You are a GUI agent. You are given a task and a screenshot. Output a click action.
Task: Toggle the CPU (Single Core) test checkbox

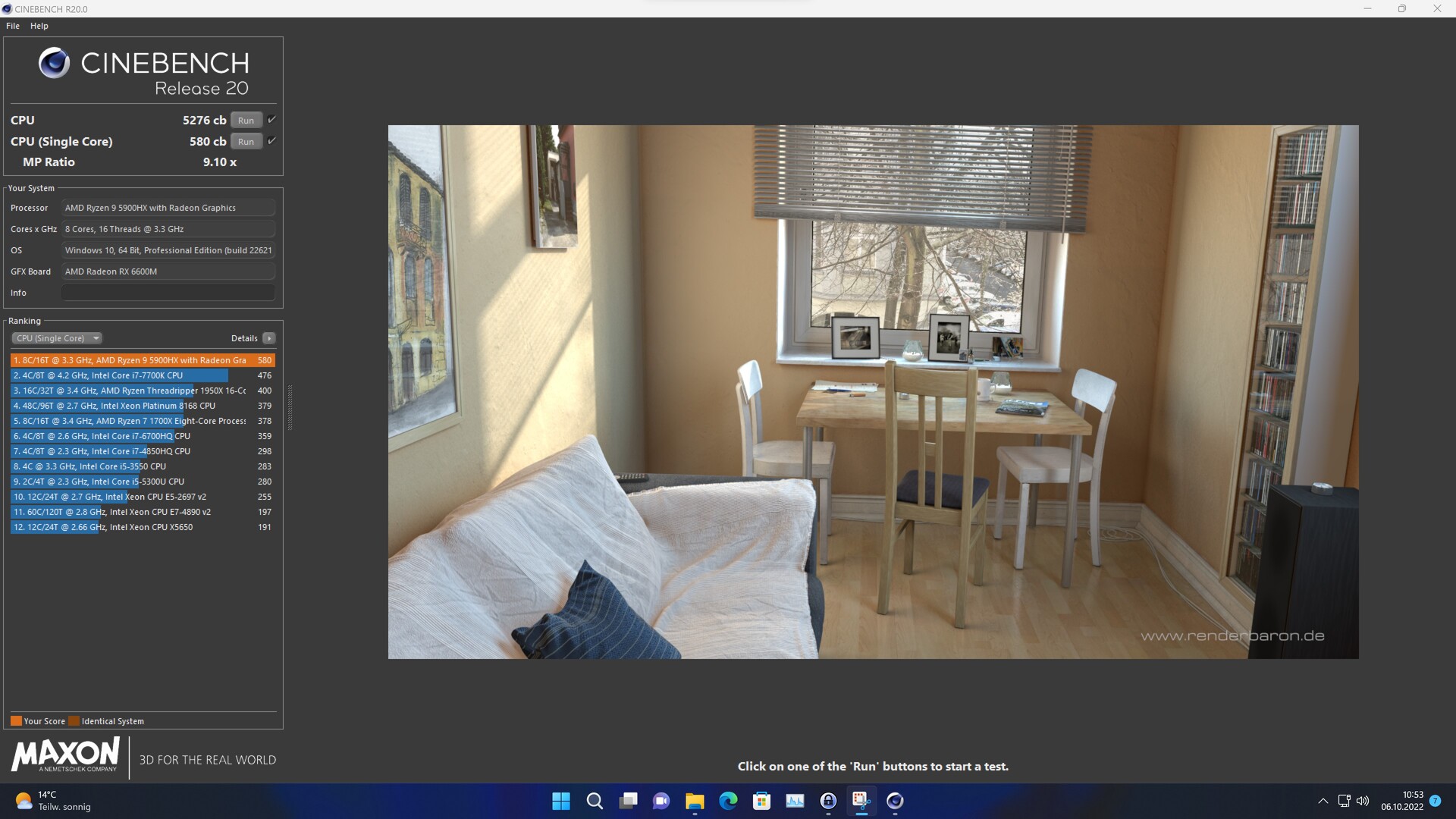(x=271, y=141)
